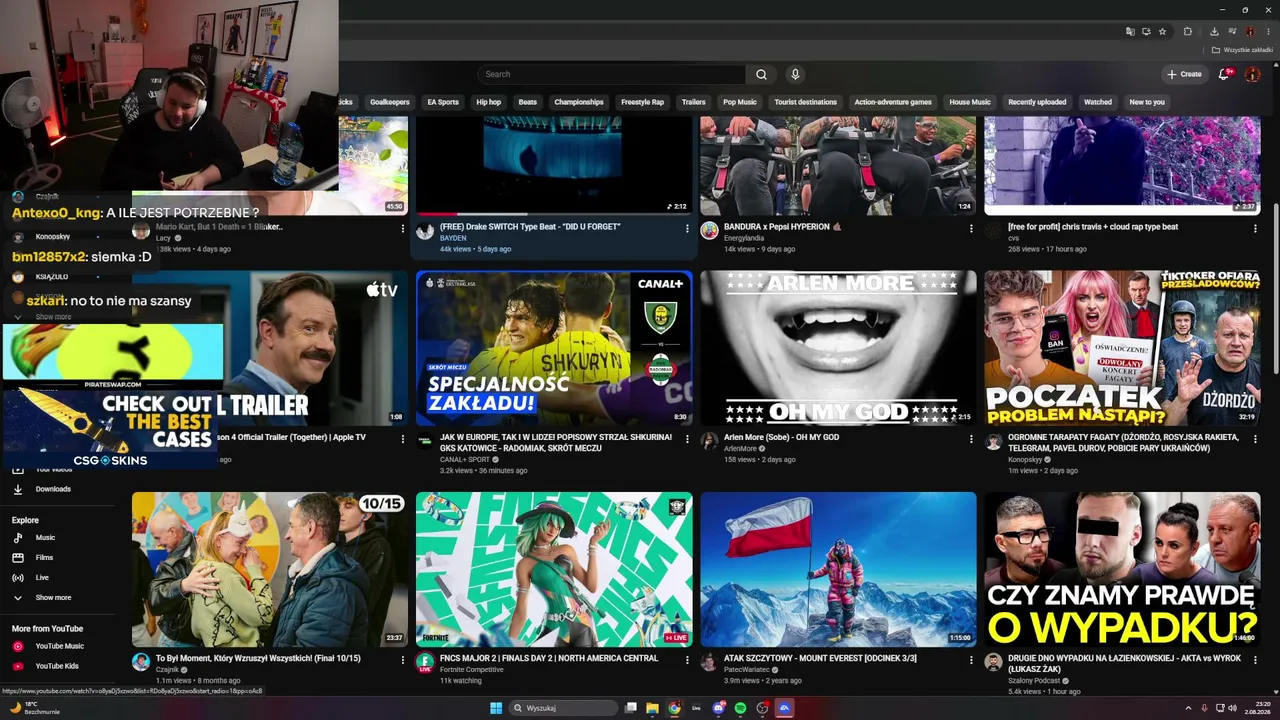Screen dimensions: 1280x720
Task: Select the Freestyle Rap filter chip
Action: click(x=642, y=102)
